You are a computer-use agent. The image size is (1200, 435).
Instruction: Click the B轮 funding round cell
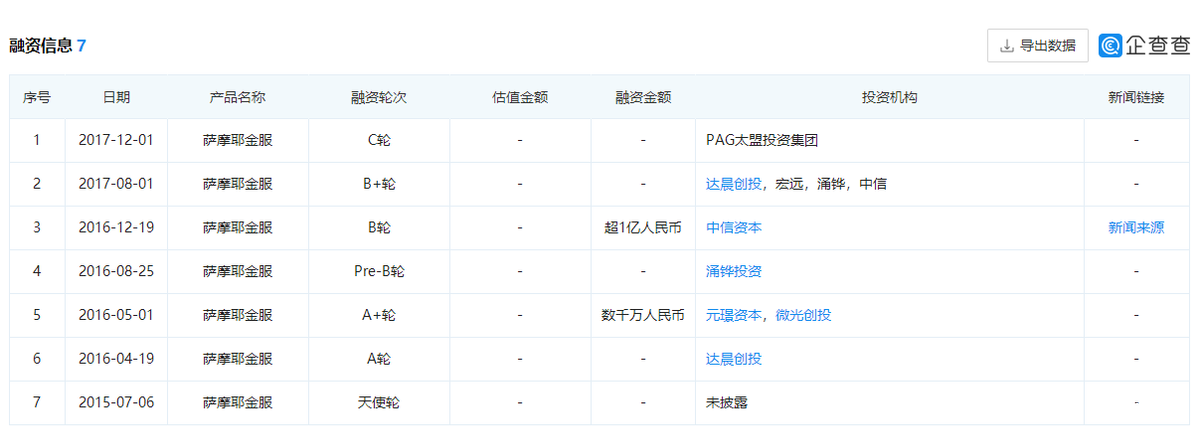(379, 228)
